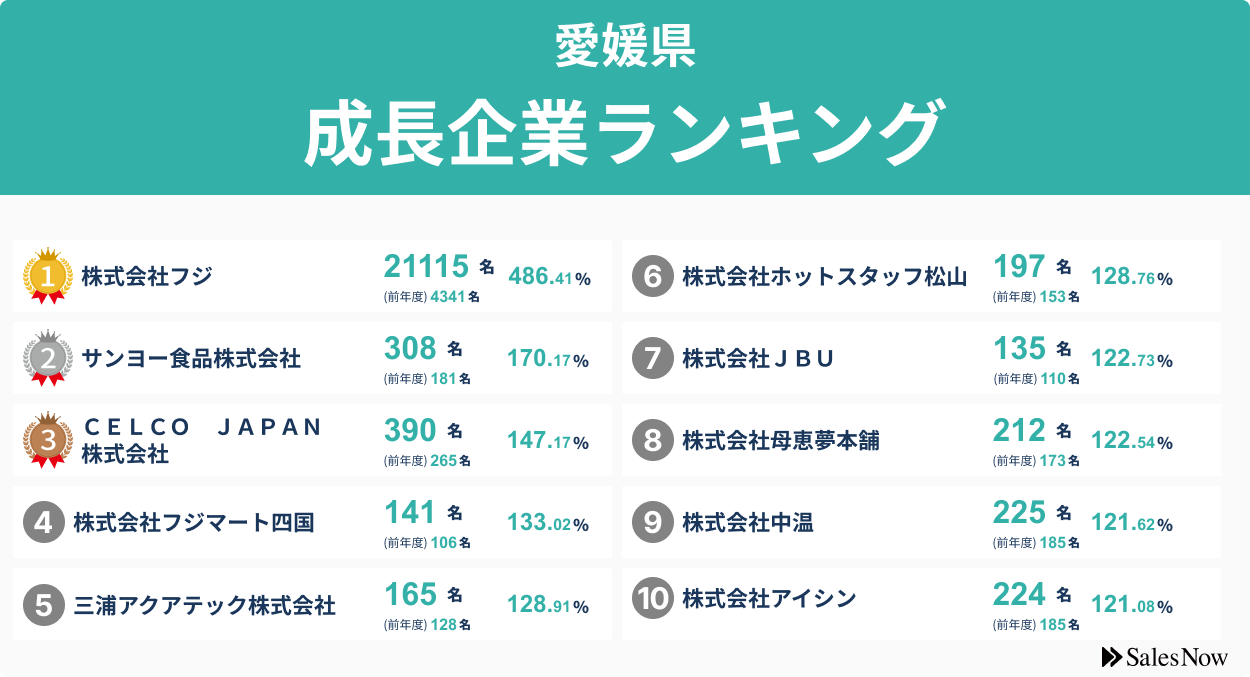Click the gray number 7 rank badge
Viewport: 1250px width, 677px height.
click(652, 358)
